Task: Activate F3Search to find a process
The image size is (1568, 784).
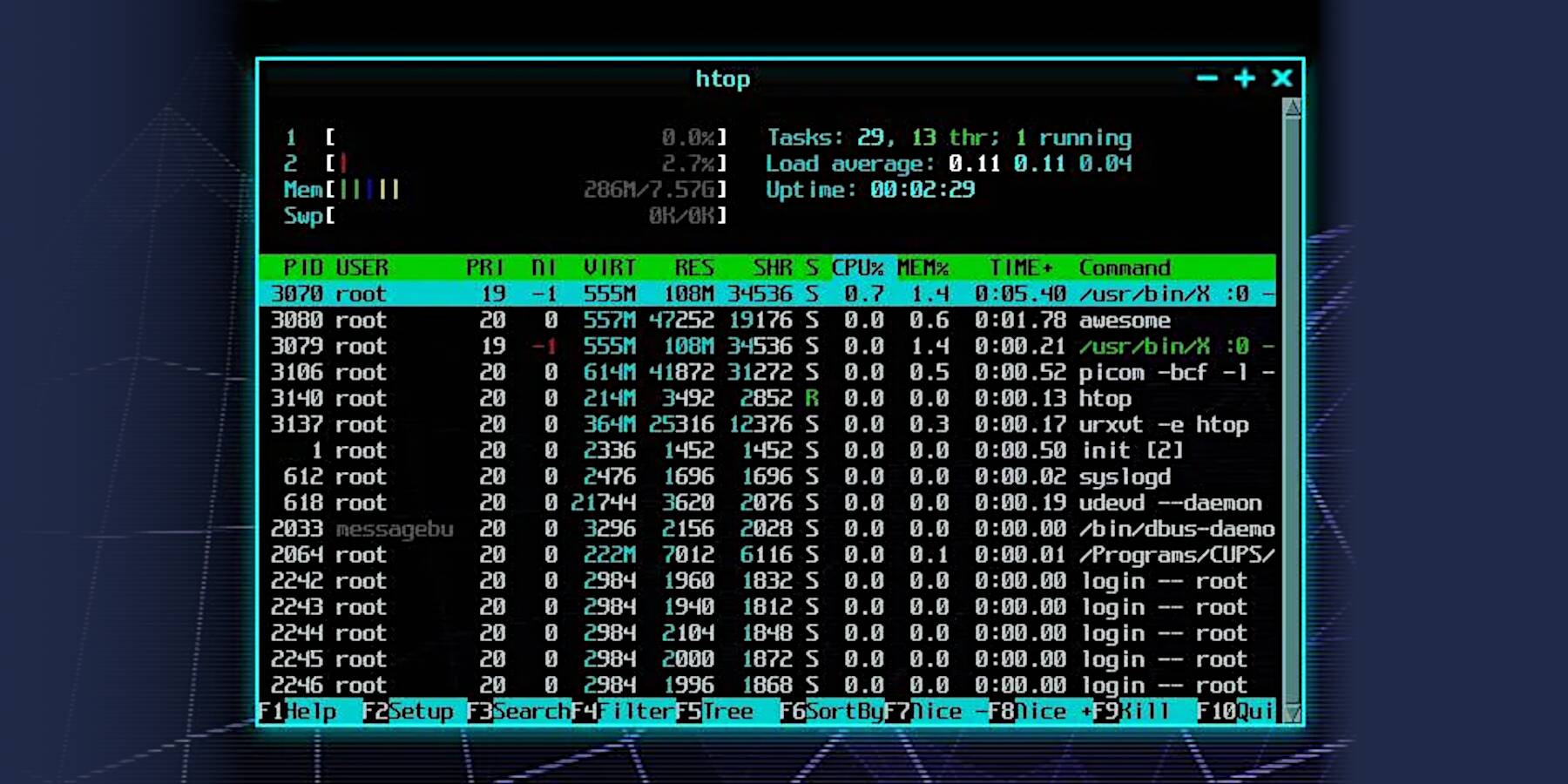Action: tap(518, 712)
